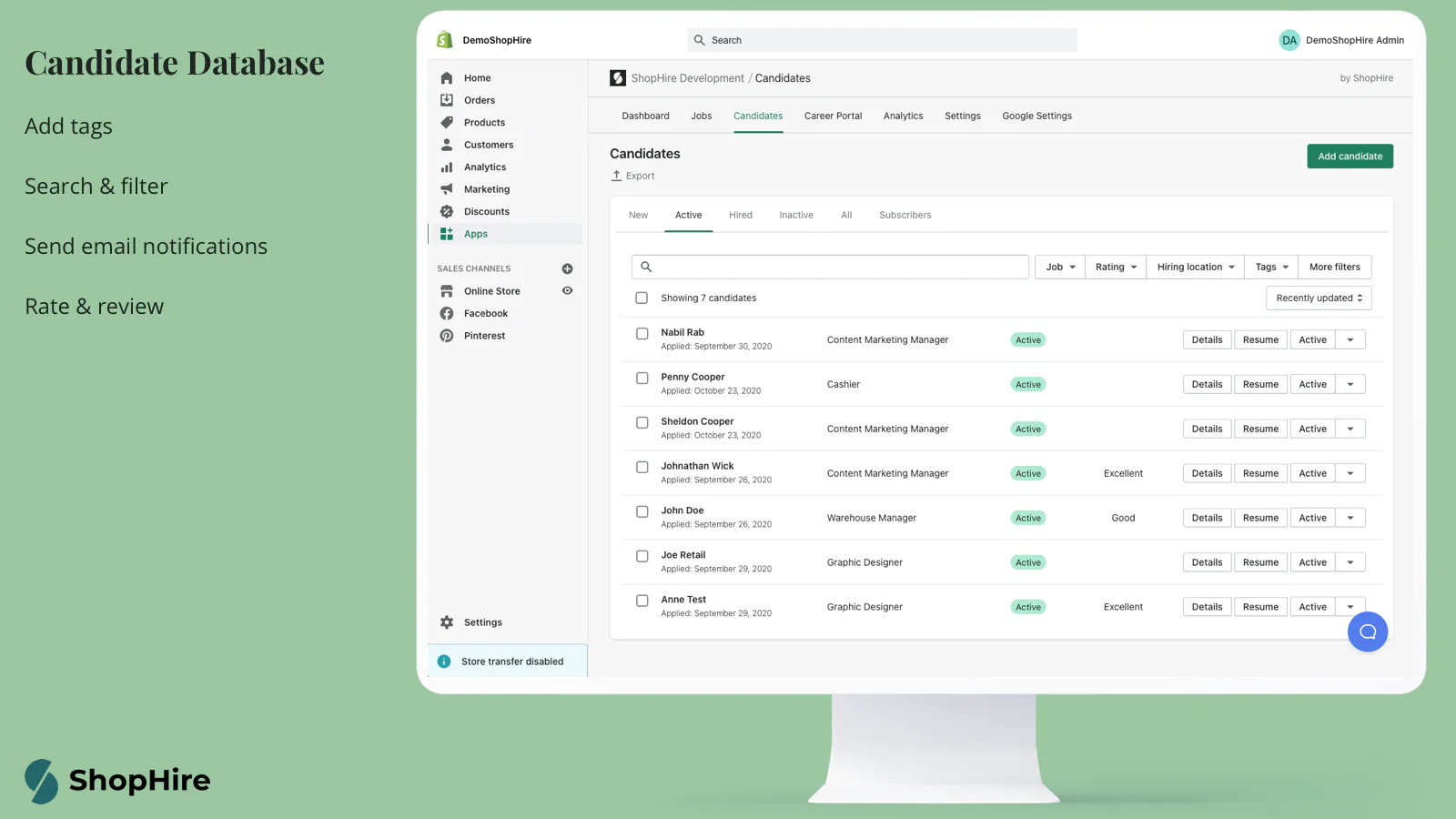Click the Customers person icon

(x=447, y=145)
